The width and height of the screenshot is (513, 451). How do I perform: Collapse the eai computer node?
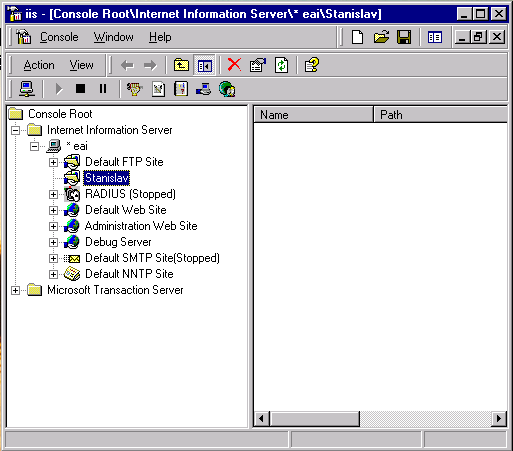tap(34, 146)
